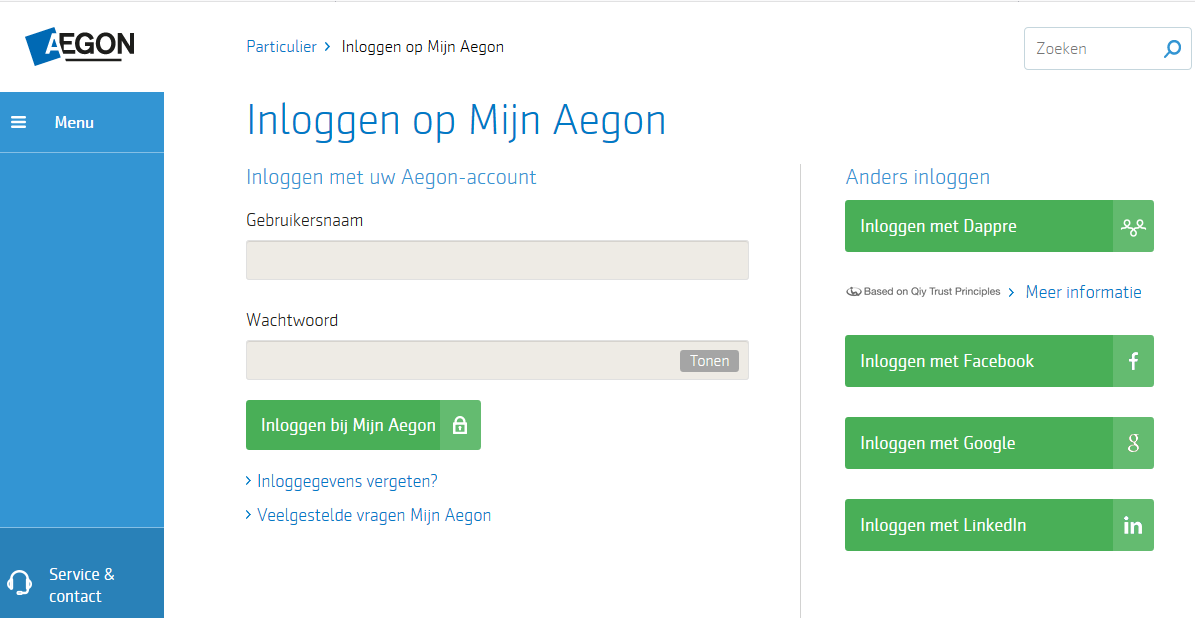
Task: Click the LinkedIn icon
Action: [1133, 526]
